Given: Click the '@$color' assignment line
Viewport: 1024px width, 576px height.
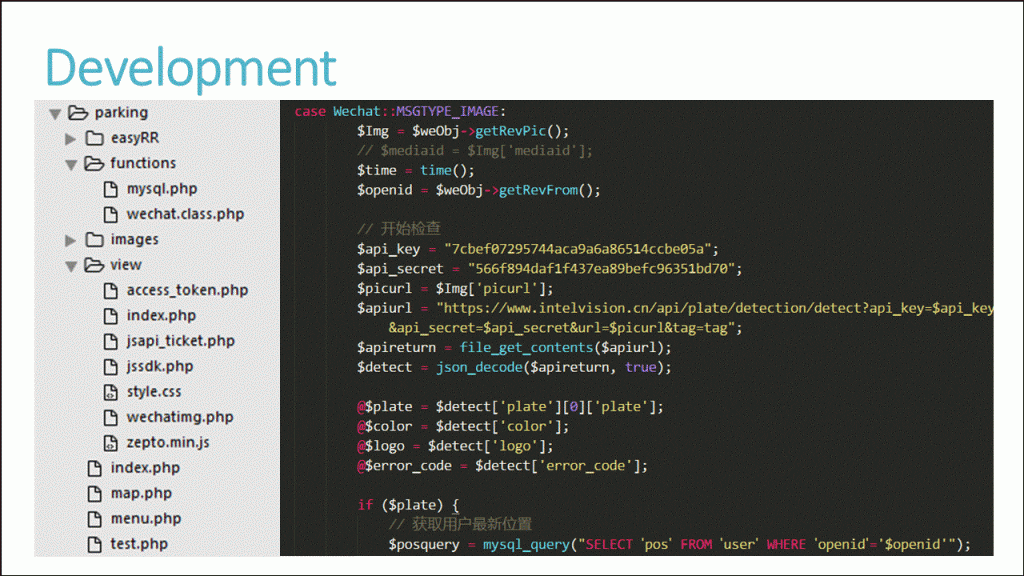Looking at the screenshot, I should coord(463,426).
